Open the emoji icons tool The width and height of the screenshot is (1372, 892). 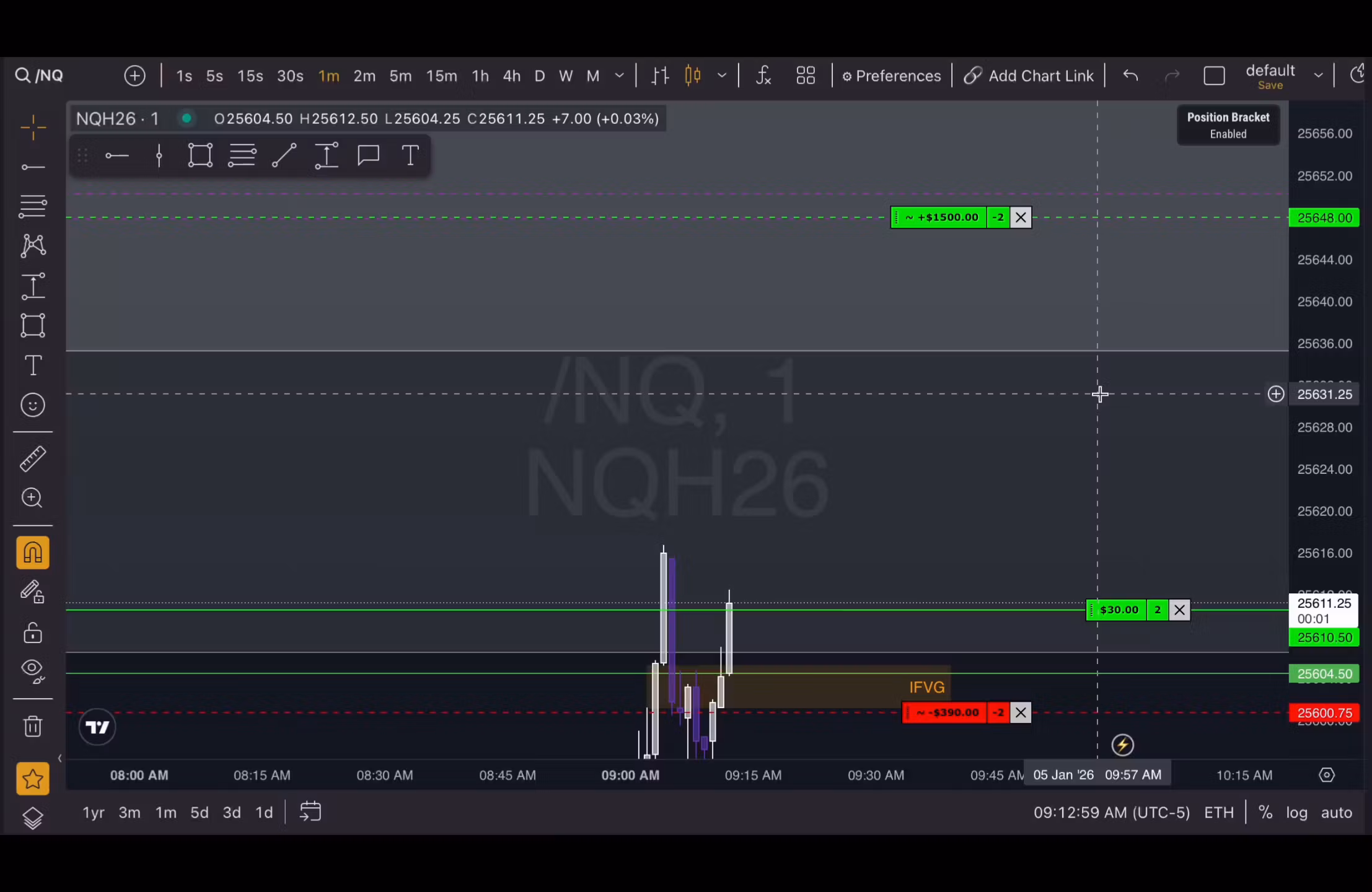click(x=33, y=405)
